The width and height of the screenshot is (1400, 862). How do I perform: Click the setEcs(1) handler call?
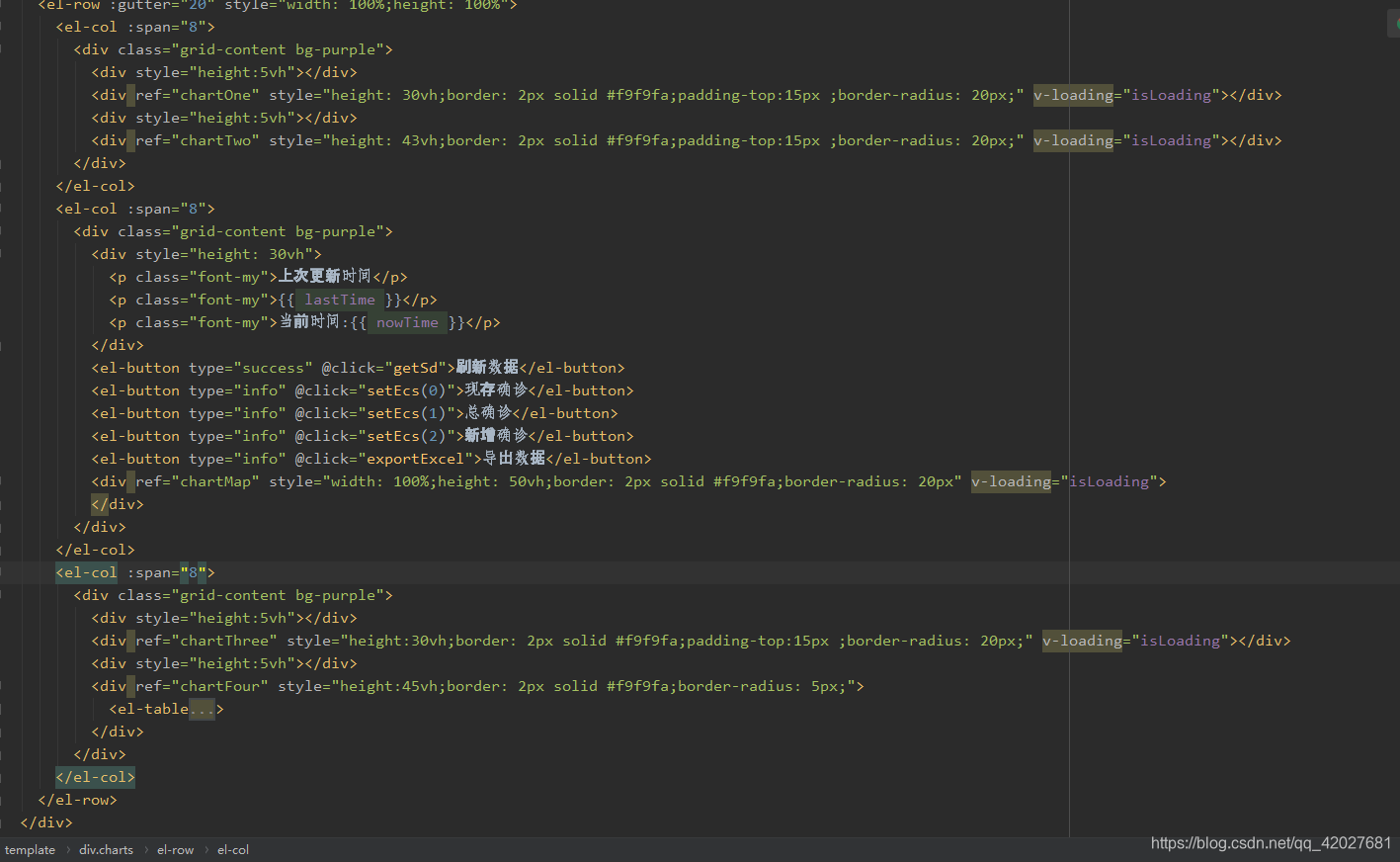pos(406,413)
